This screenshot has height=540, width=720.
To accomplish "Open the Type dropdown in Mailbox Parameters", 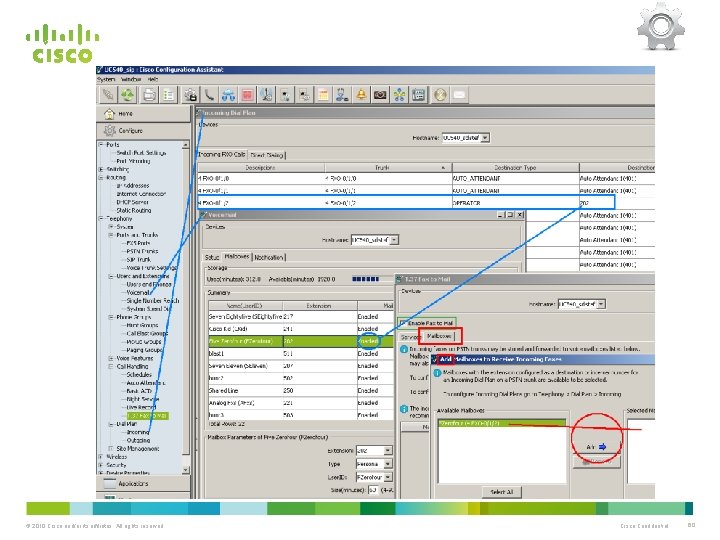I will pos(388,464).
